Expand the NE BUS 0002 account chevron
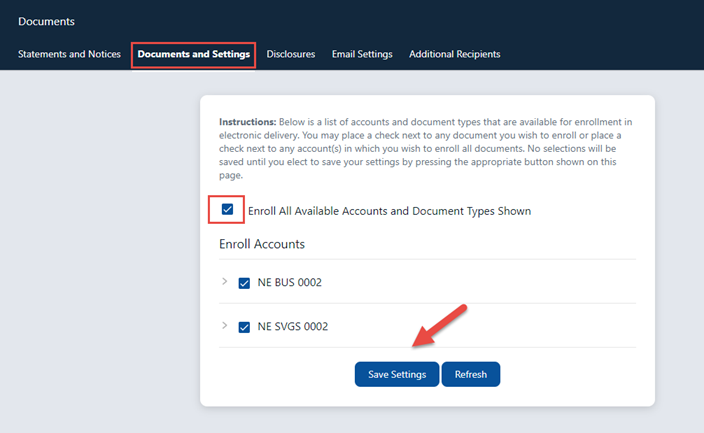 [x=224, y=282]
